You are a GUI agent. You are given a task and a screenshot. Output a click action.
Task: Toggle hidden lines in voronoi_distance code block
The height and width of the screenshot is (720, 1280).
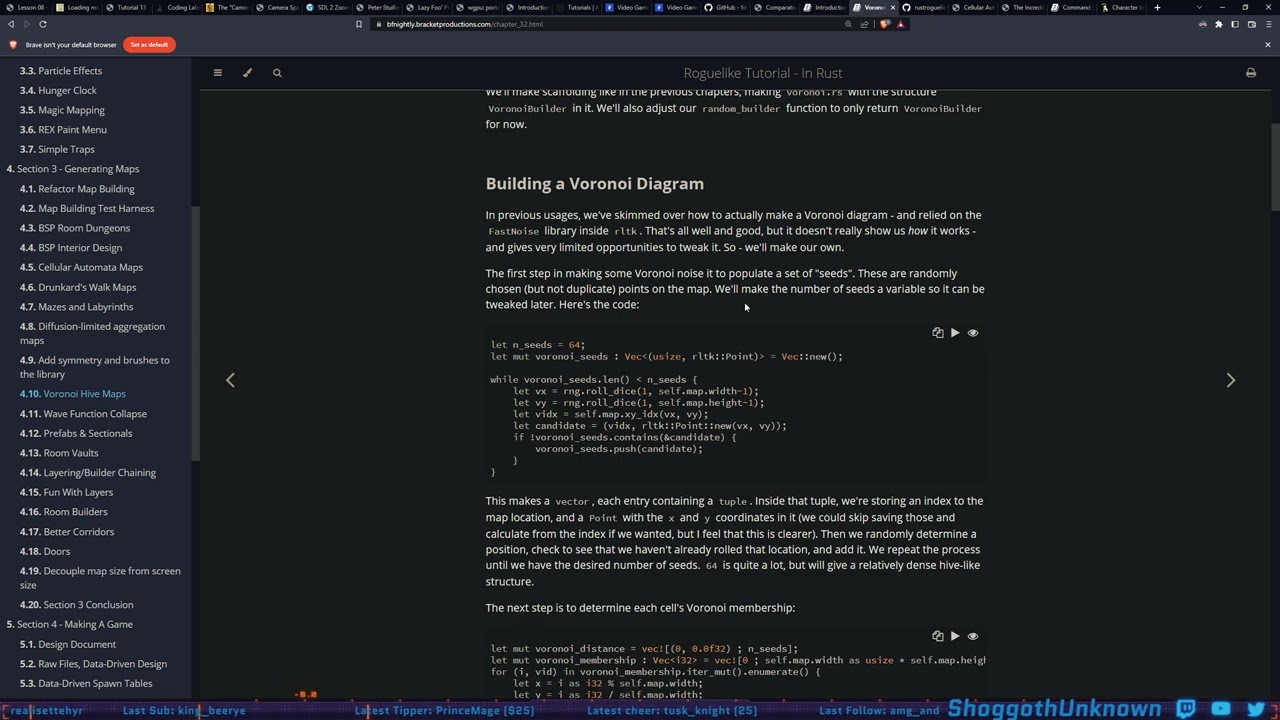tap(973, 636)
